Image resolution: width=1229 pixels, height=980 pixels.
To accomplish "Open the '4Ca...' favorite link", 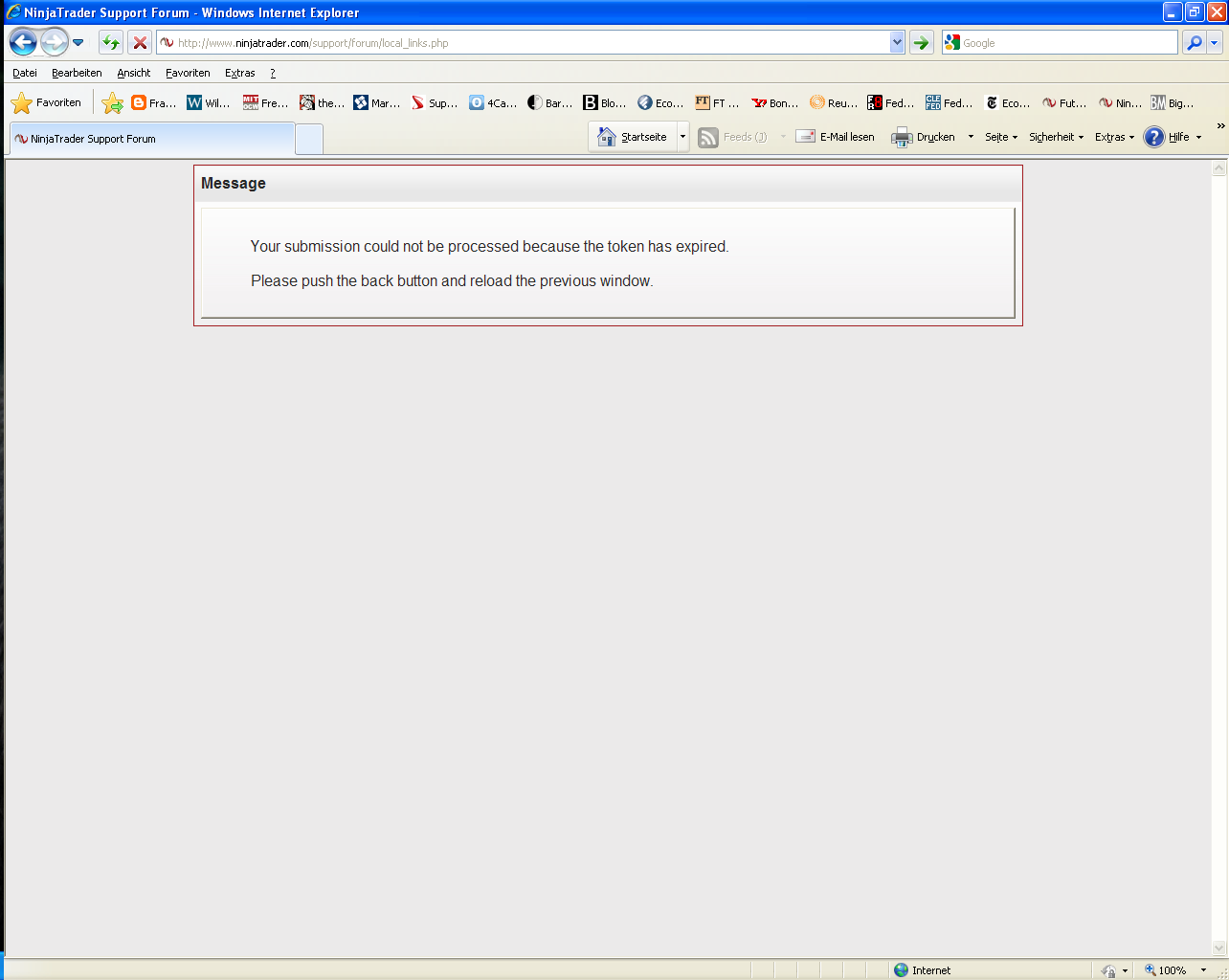I will [493, 102].
